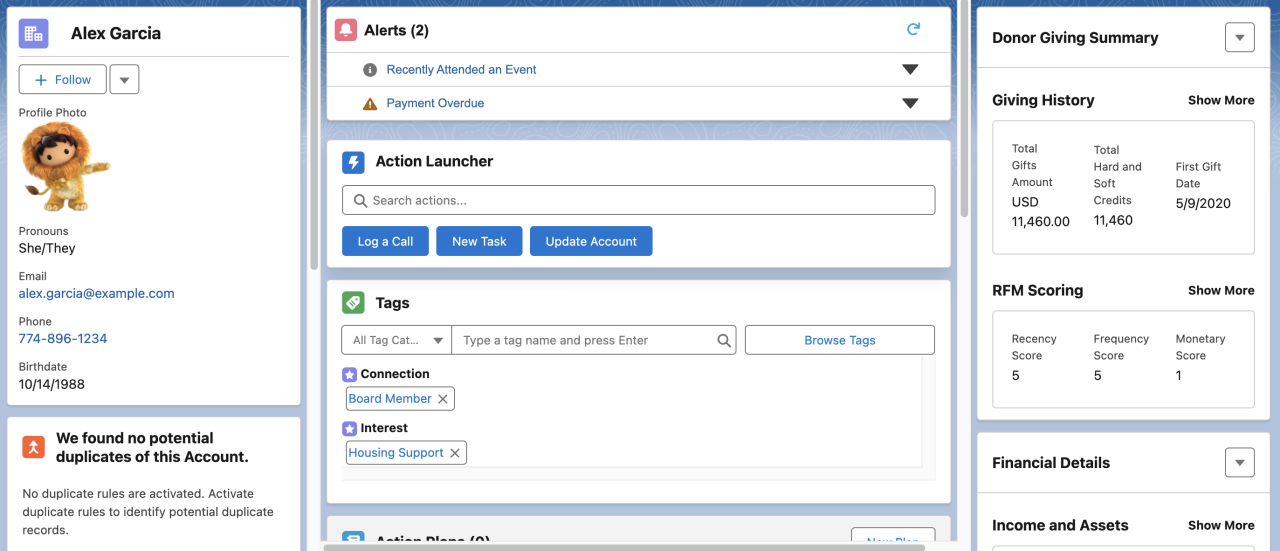The image size is (1280, 551).
Task: Open the dropdown next to Follow button
Action: pyautogui.click(x=124, y=80)
